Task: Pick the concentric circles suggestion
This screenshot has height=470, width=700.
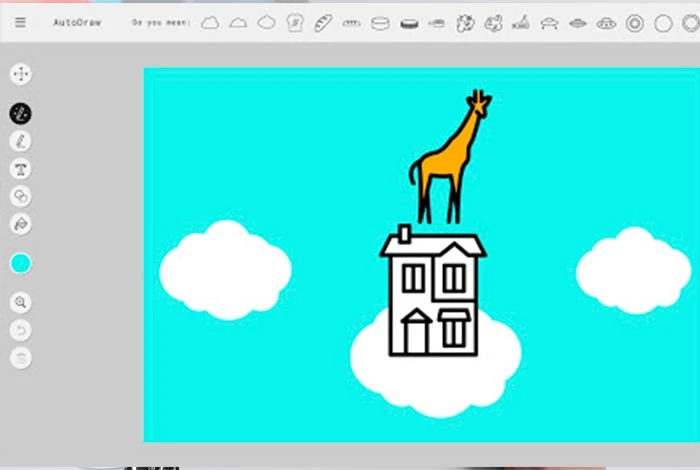Action: tap(634, 22)
